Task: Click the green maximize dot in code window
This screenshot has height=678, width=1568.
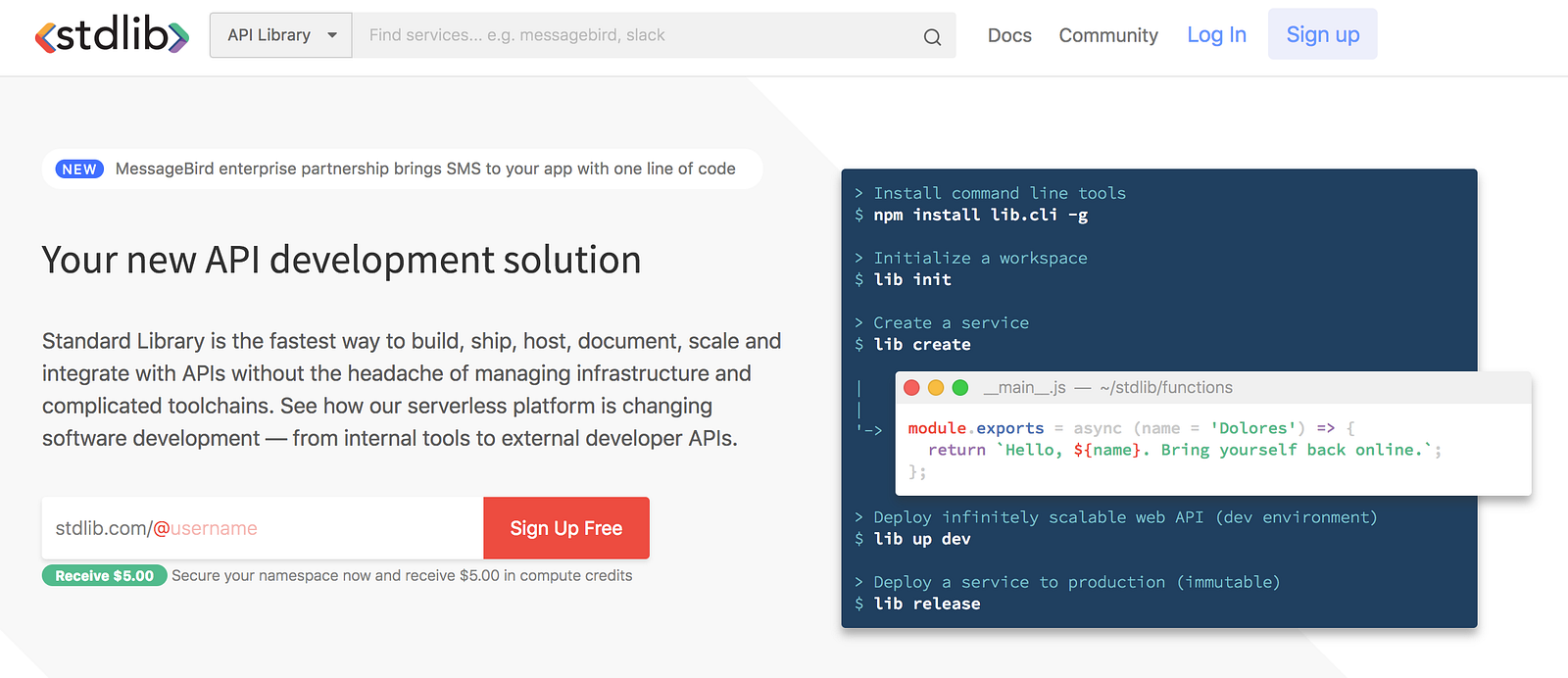Action: 960,388
